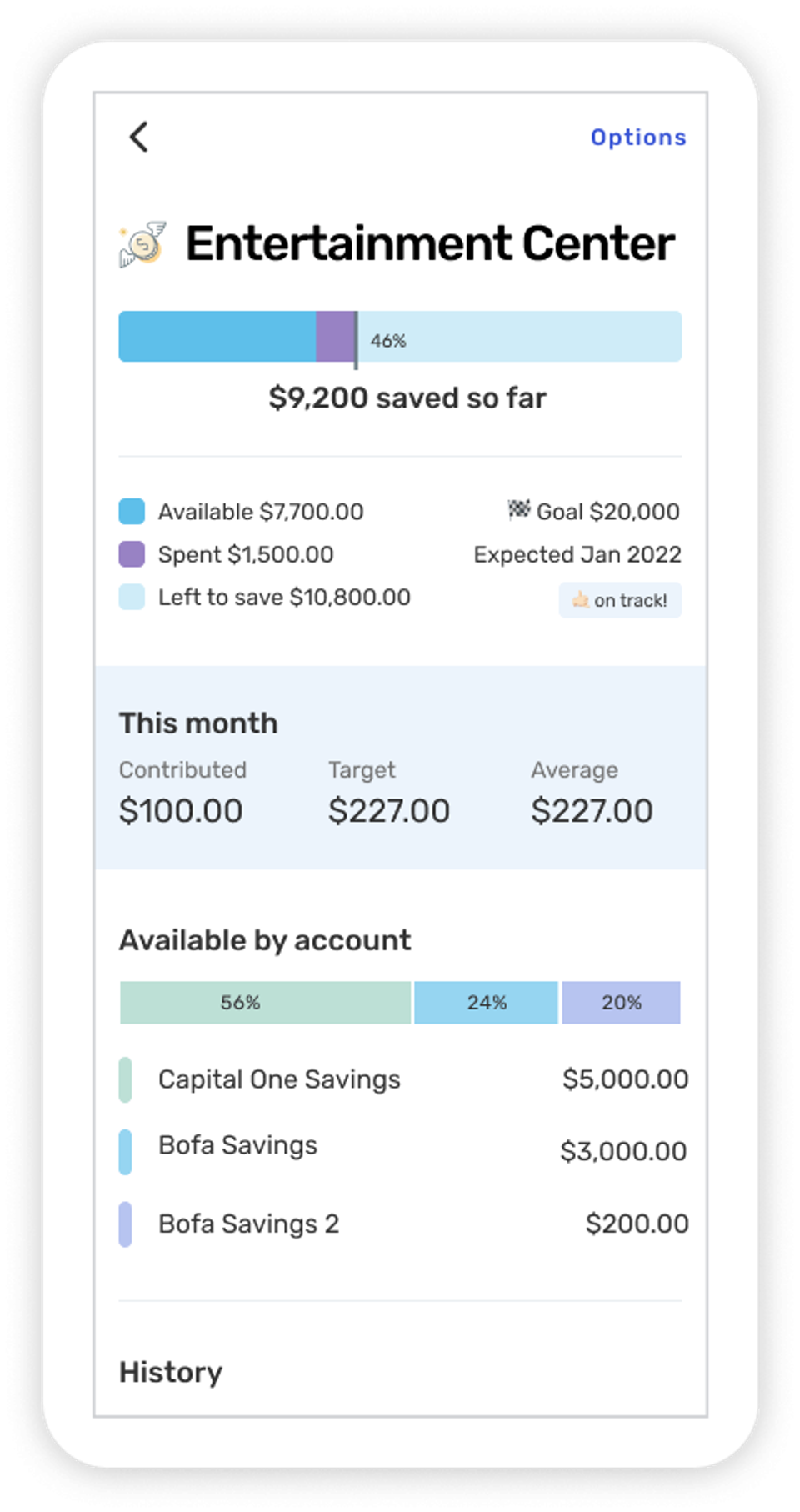This screenshot has height=1512, width=800.
Task: Click the Entertainment Center title
Action: [431, 243]
